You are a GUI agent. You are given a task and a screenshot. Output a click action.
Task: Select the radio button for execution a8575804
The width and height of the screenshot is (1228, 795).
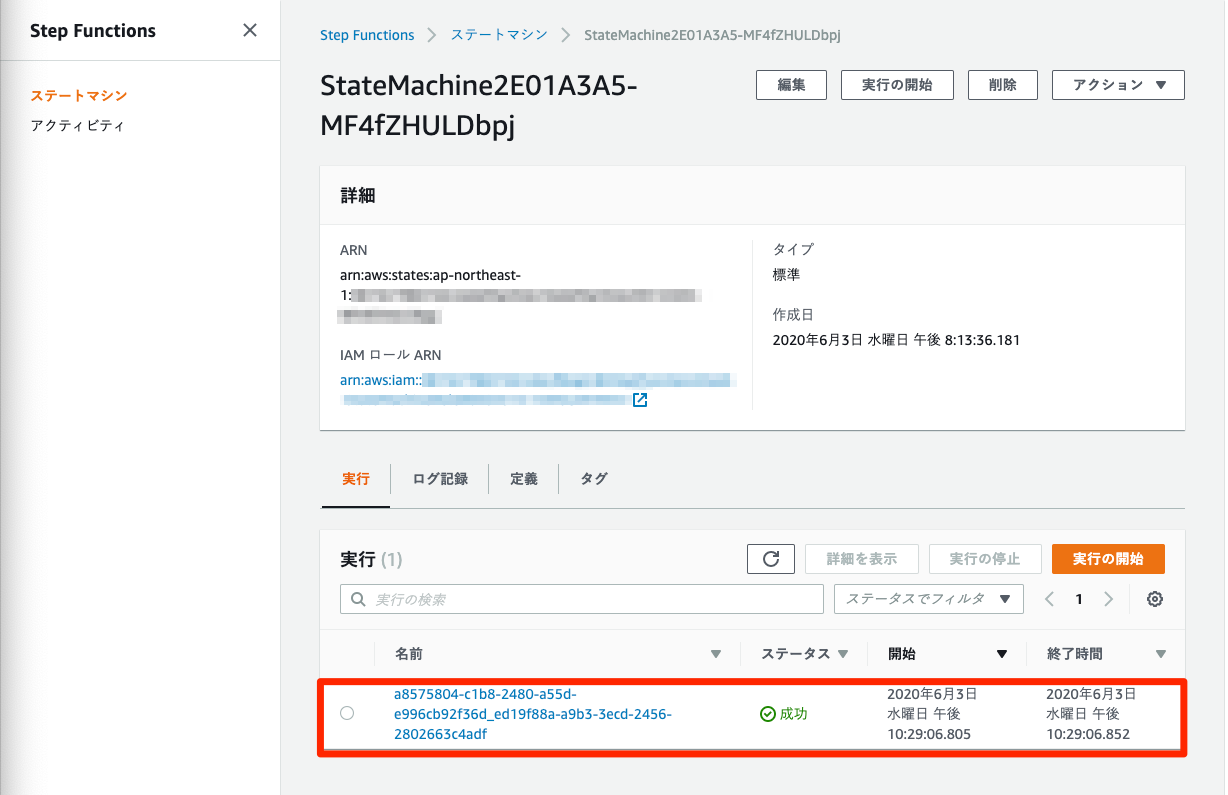pyautogui.click(x=347, y=713)
